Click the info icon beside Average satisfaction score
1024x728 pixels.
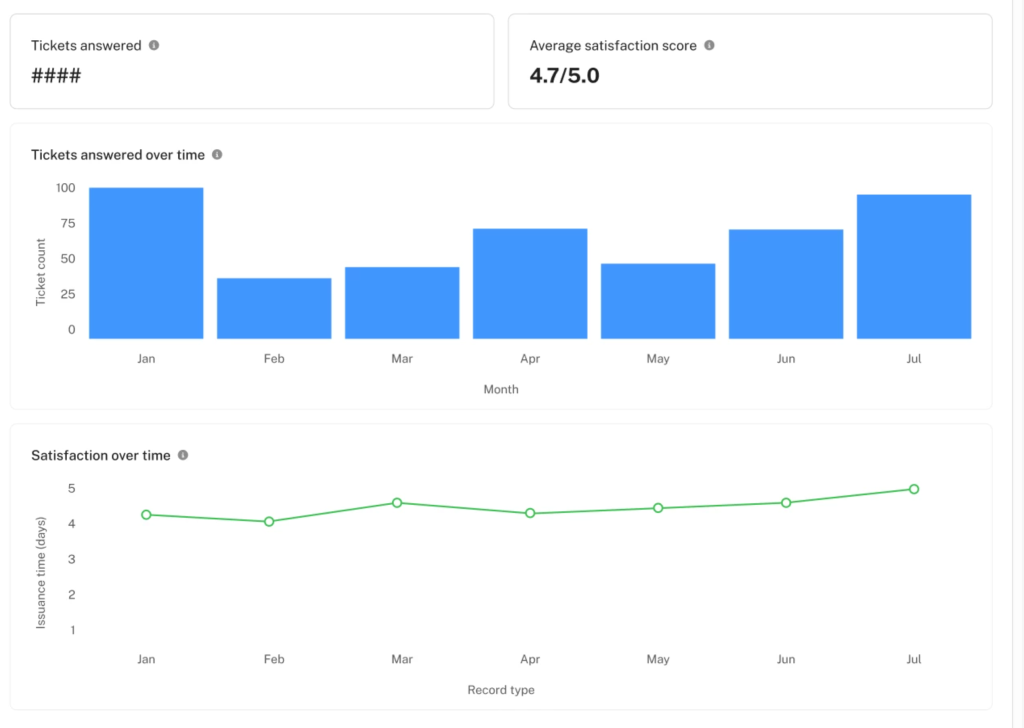pos(710,45)
